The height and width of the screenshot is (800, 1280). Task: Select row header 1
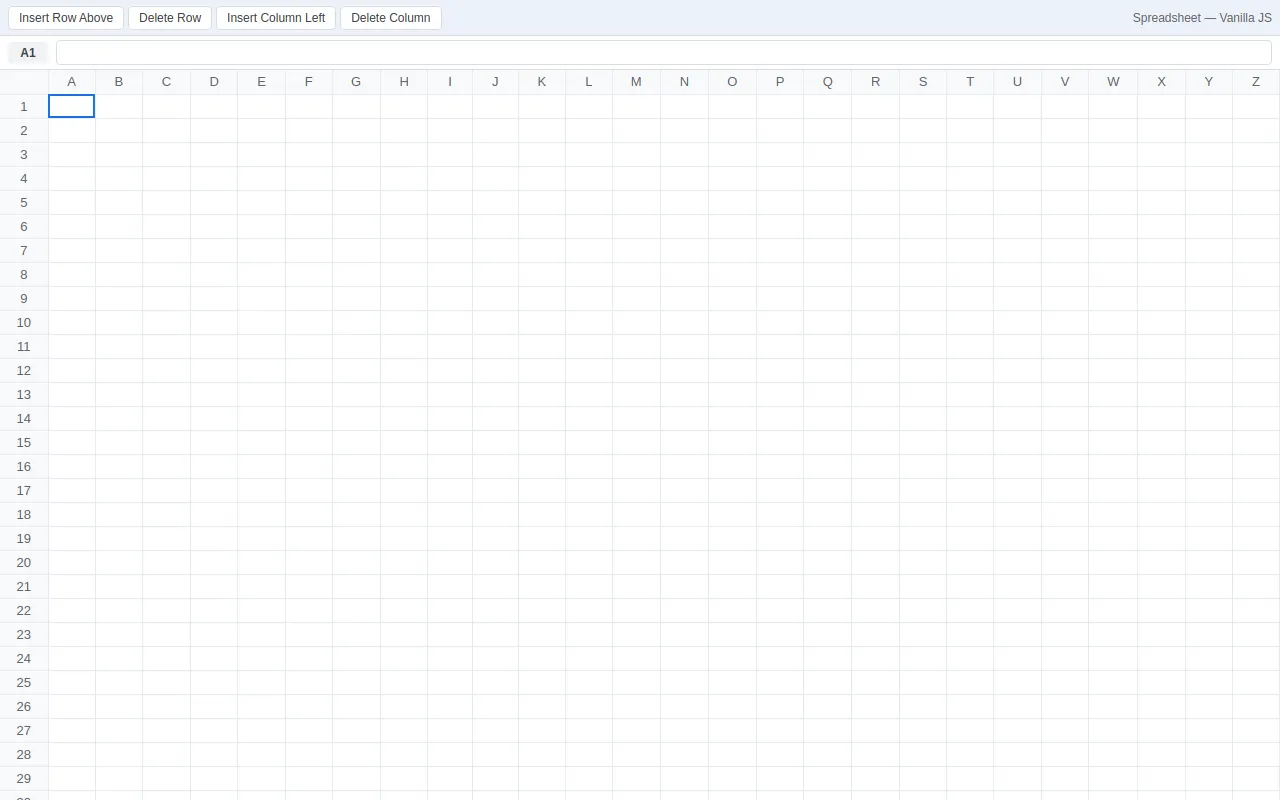point(24,106)
